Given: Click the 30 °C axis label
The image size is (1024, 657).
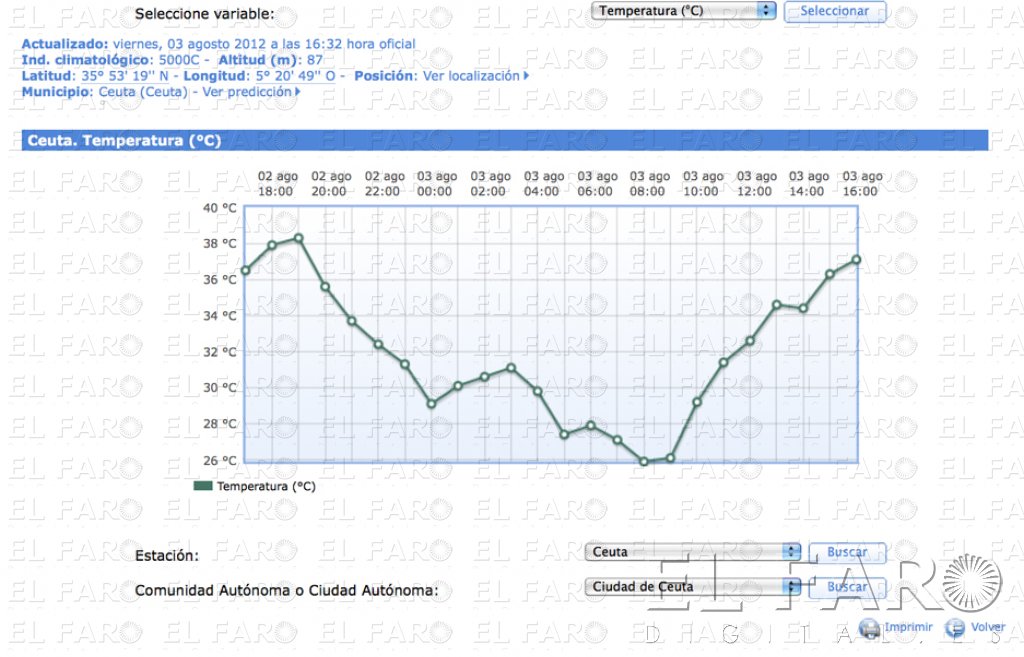Looking at the screenshot, I should click(219, 388).
